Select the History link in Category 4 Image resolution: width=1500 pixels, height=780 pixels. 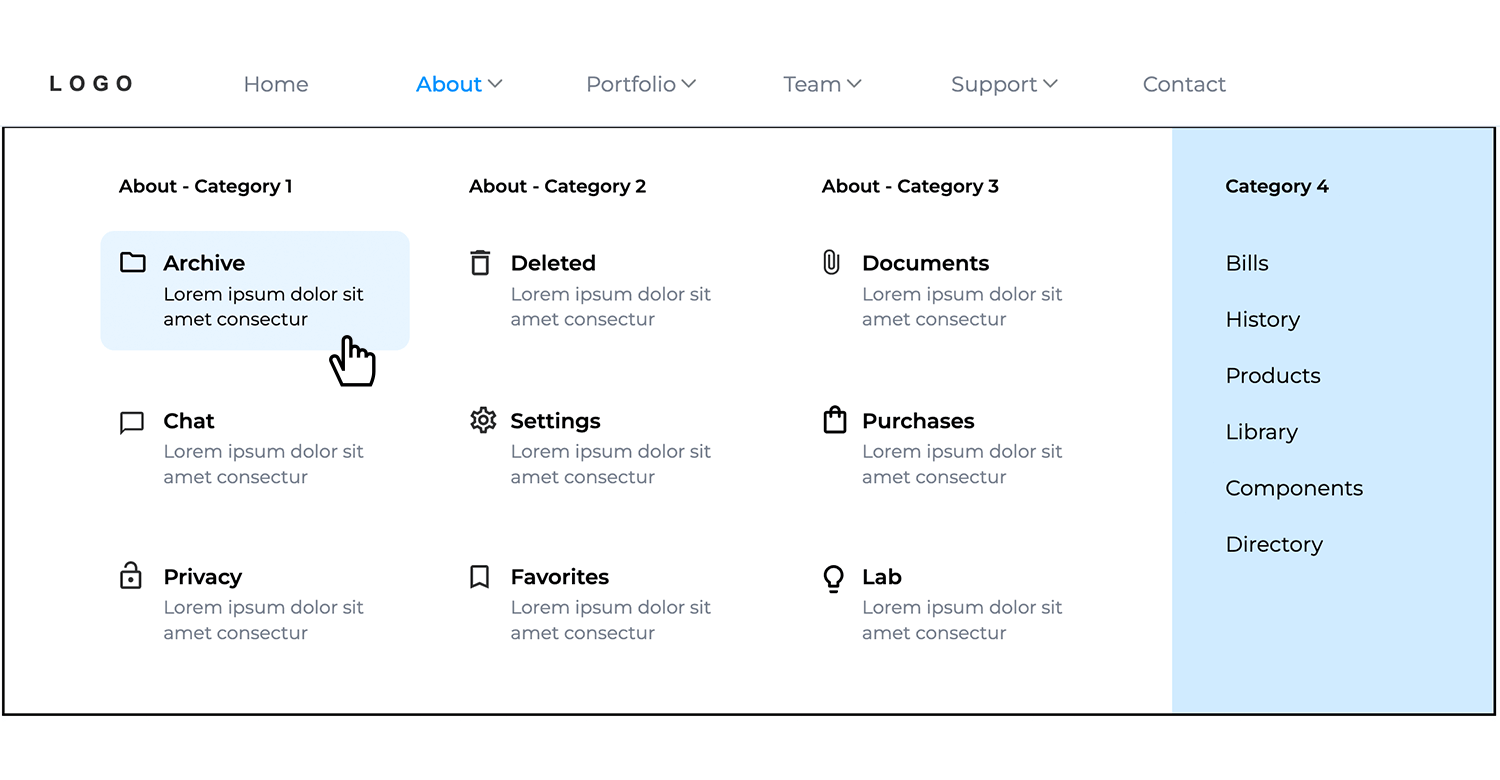(x=1262, y=320)
